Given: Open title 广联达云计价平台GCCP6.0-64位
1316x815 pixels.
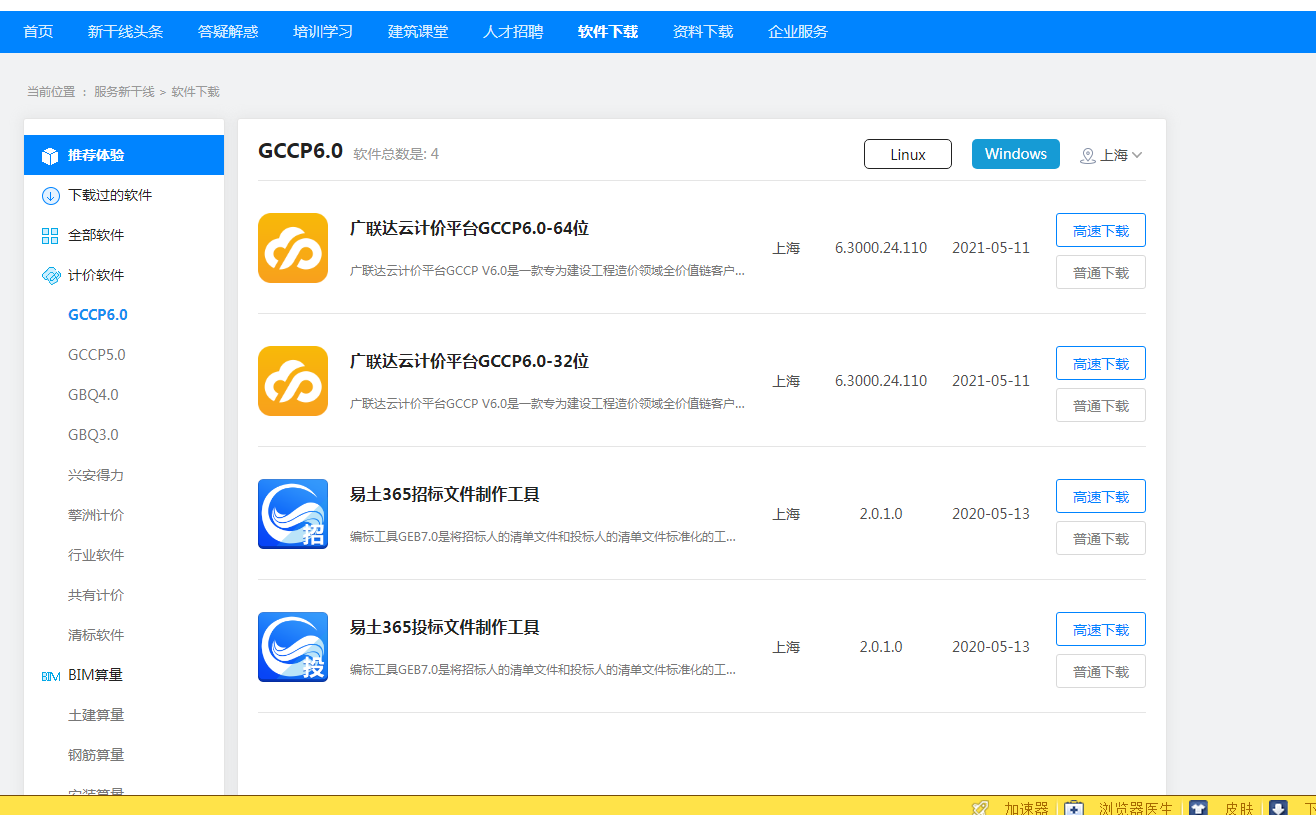Looking at the screenshot, I should coord(469,228).
